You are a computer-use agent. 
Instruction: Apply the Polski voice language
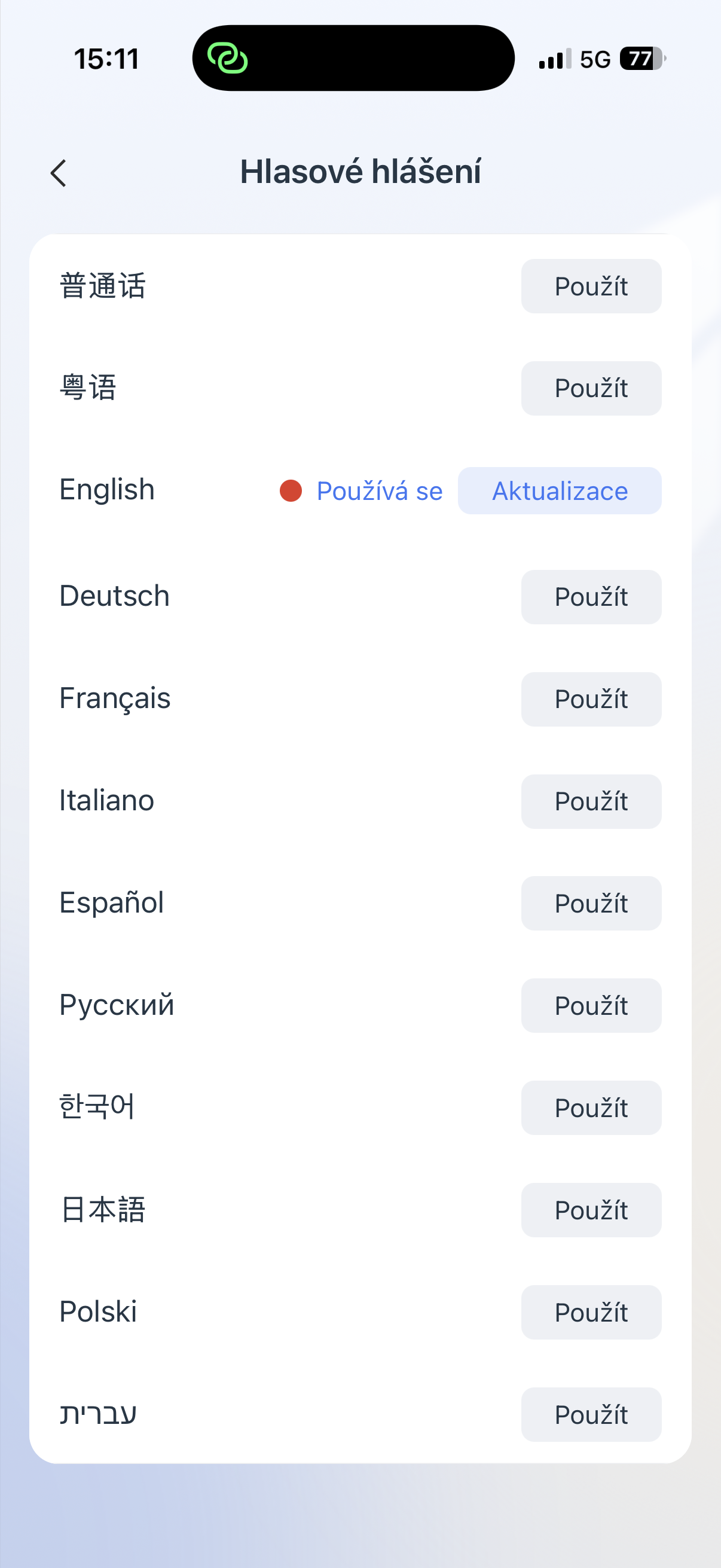tap(591, 1312)
